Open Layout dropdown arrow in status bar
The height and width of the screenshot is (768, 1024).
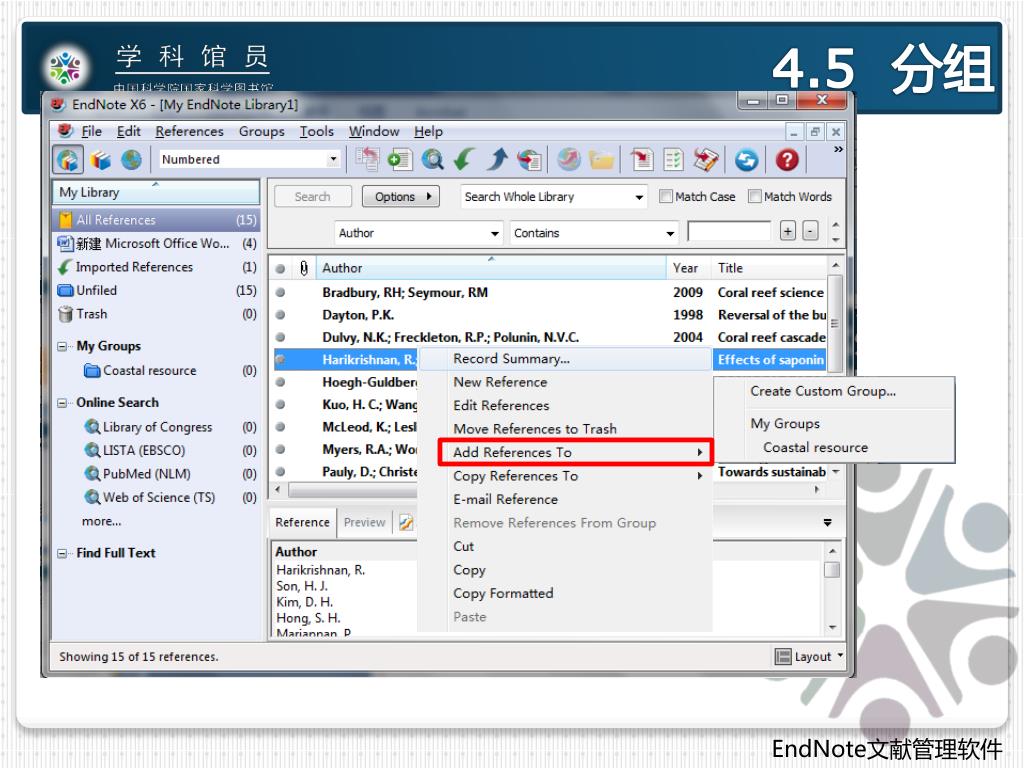840,655
